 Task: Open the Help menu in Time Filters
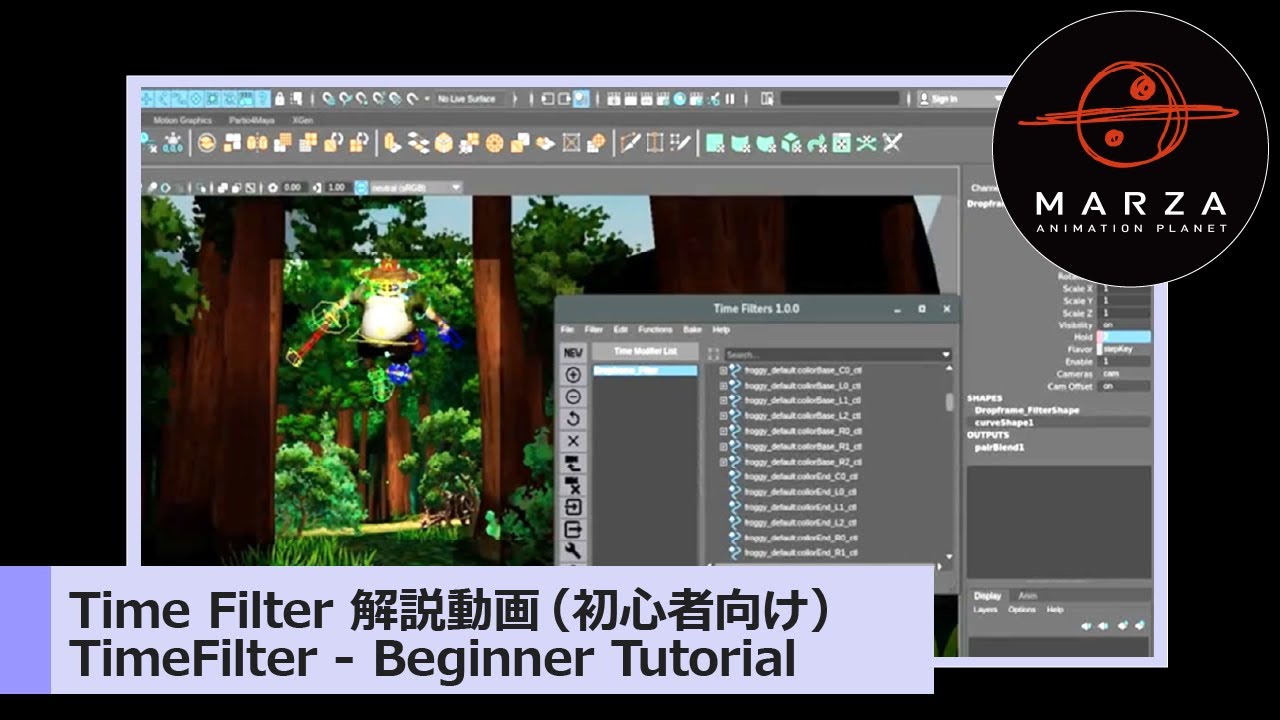(x=721, y=329)
